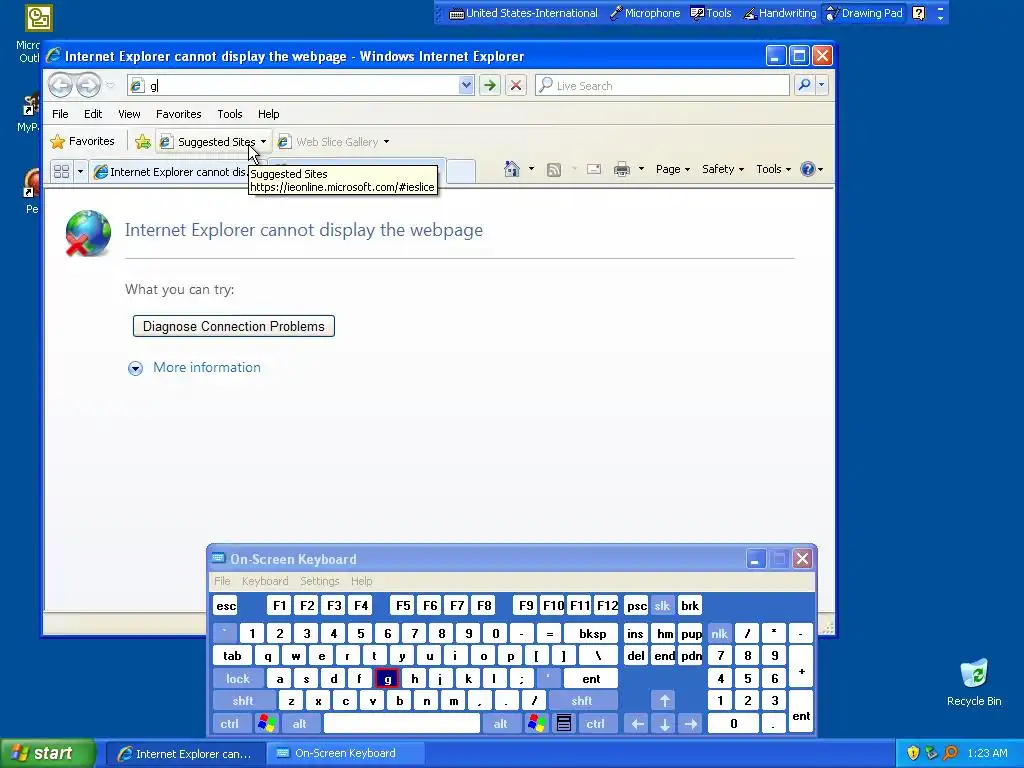Click the down arrow key on On-Screen Keyboard
The width and height of the screenshot is (1024, 768).
click(664, 724)
